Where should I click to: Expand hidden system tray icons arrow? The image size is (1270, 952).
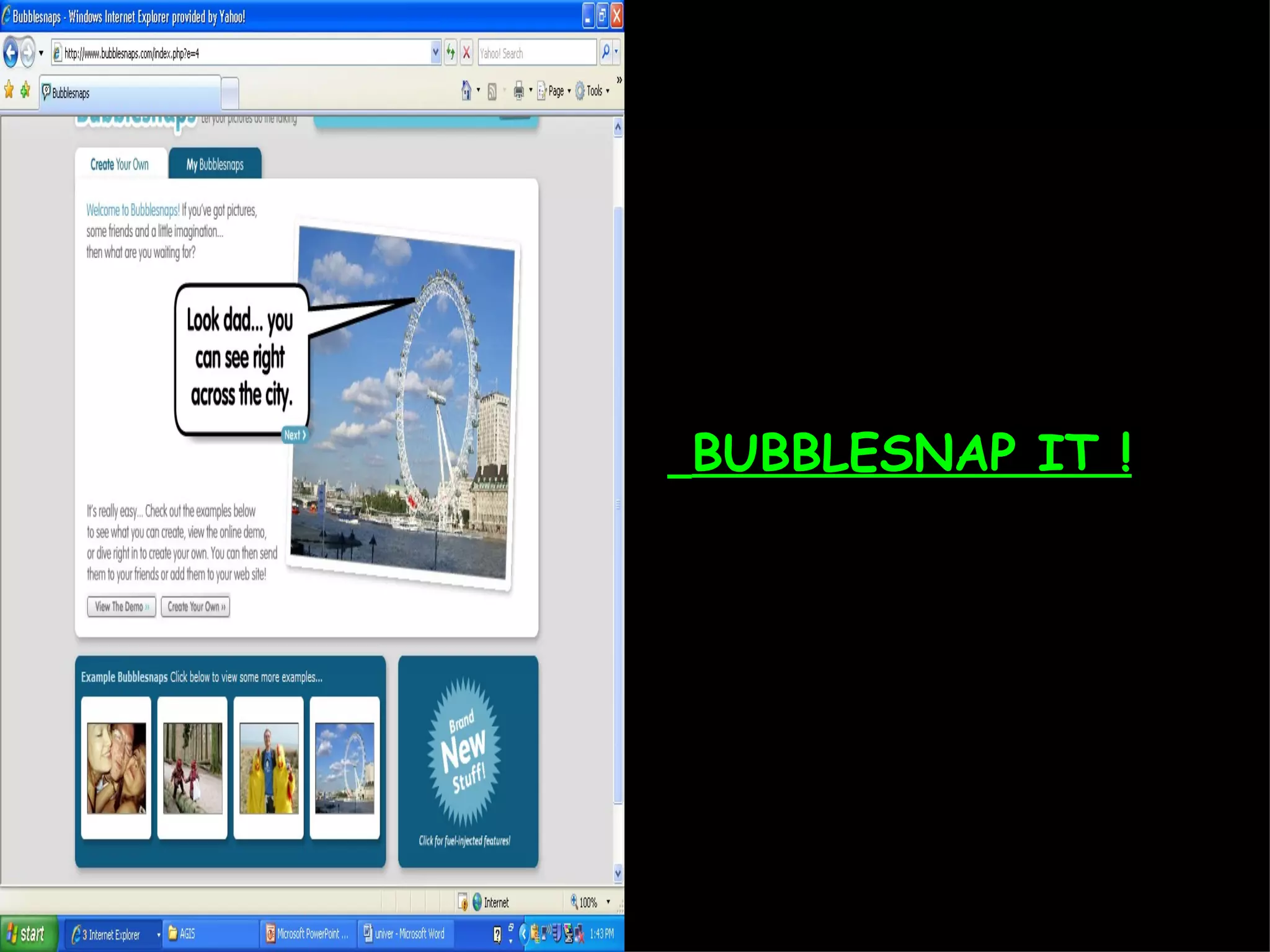click(523, 933)
